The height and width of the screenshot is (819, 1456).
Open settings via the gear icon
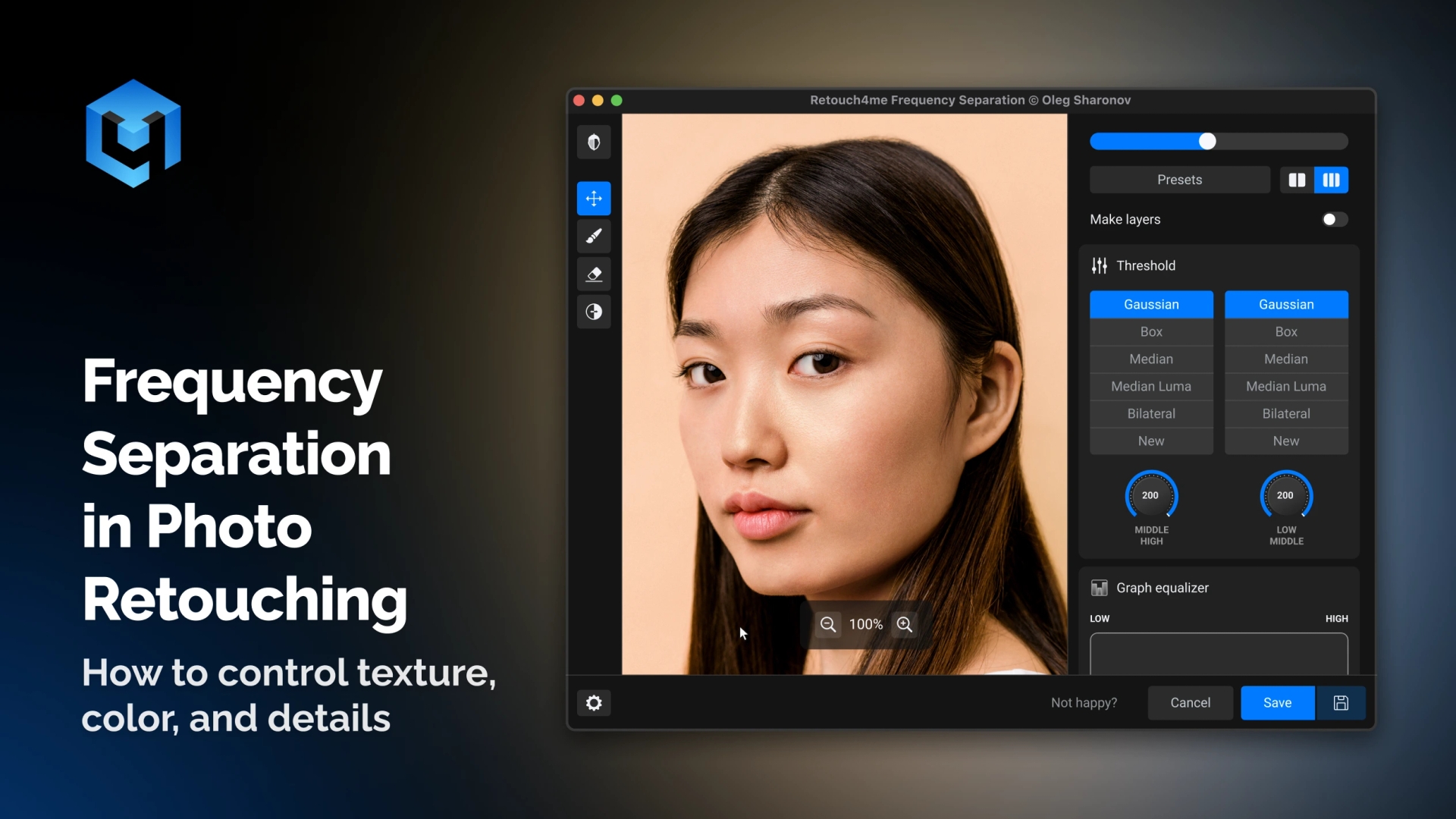click(x=594, y=703)
